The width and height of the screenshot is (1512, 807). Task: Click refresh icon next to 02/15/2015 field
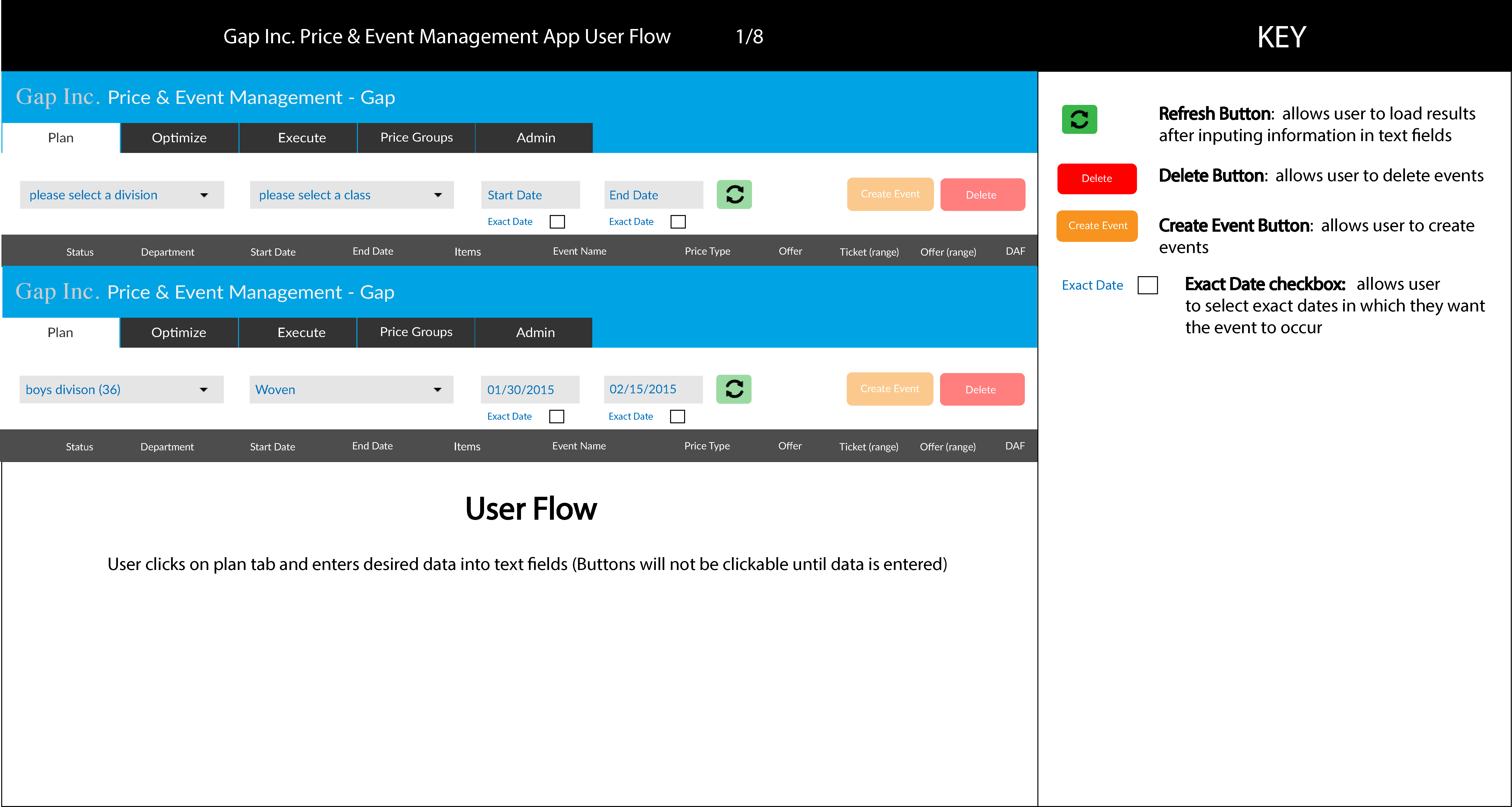(x=733, y=389)
